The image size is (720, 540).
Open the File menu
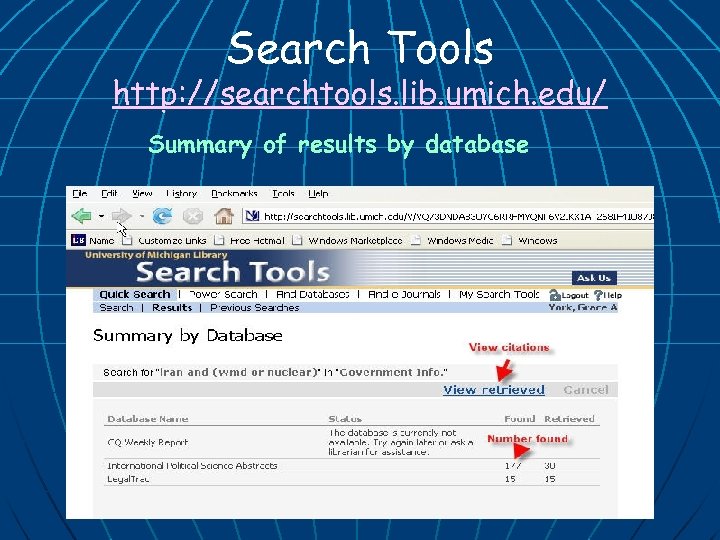click(80, 193)
